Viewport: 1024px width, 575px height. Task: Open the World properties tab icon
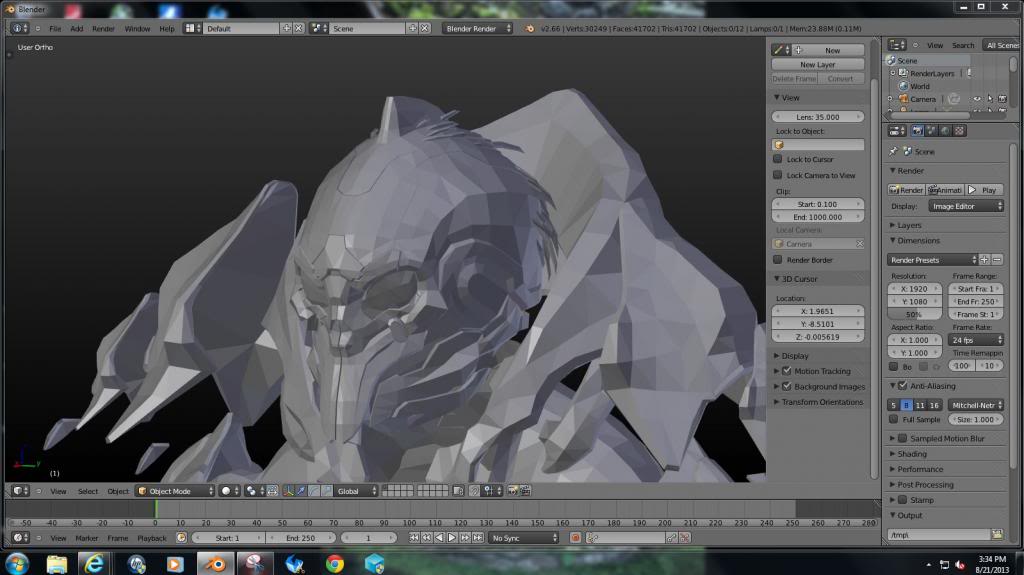(946, 131)
